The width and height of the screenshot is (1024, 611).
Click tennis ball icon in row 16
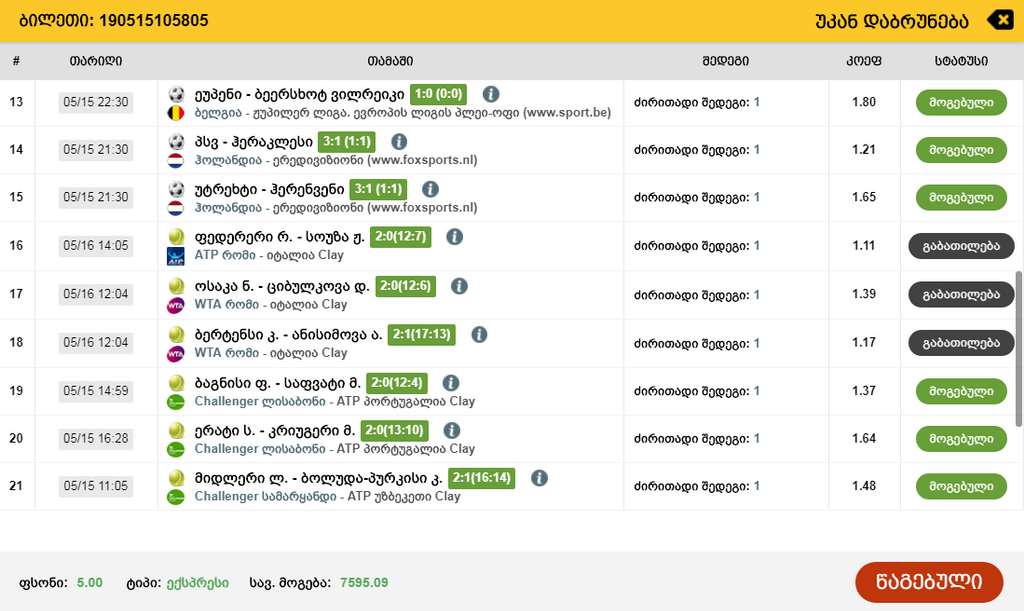(176, 236)
